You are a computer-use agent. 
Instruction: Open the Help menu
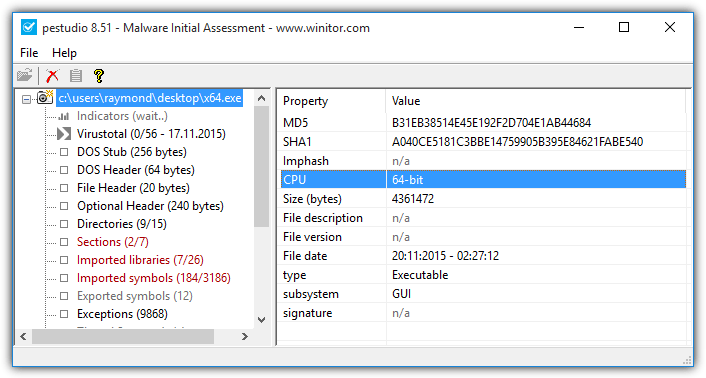point(64,53)
